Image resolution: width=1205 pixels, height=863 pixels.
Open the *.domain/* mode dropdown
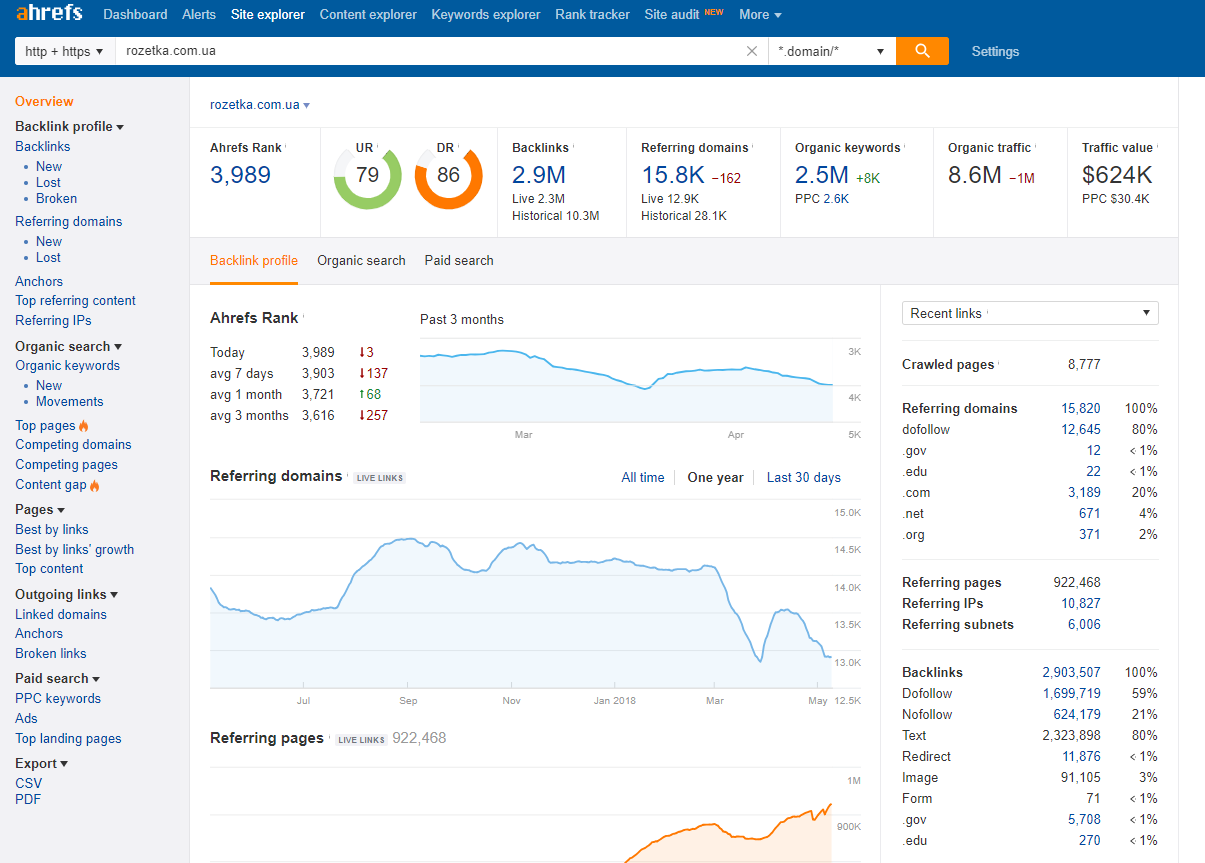pos(831,51)
